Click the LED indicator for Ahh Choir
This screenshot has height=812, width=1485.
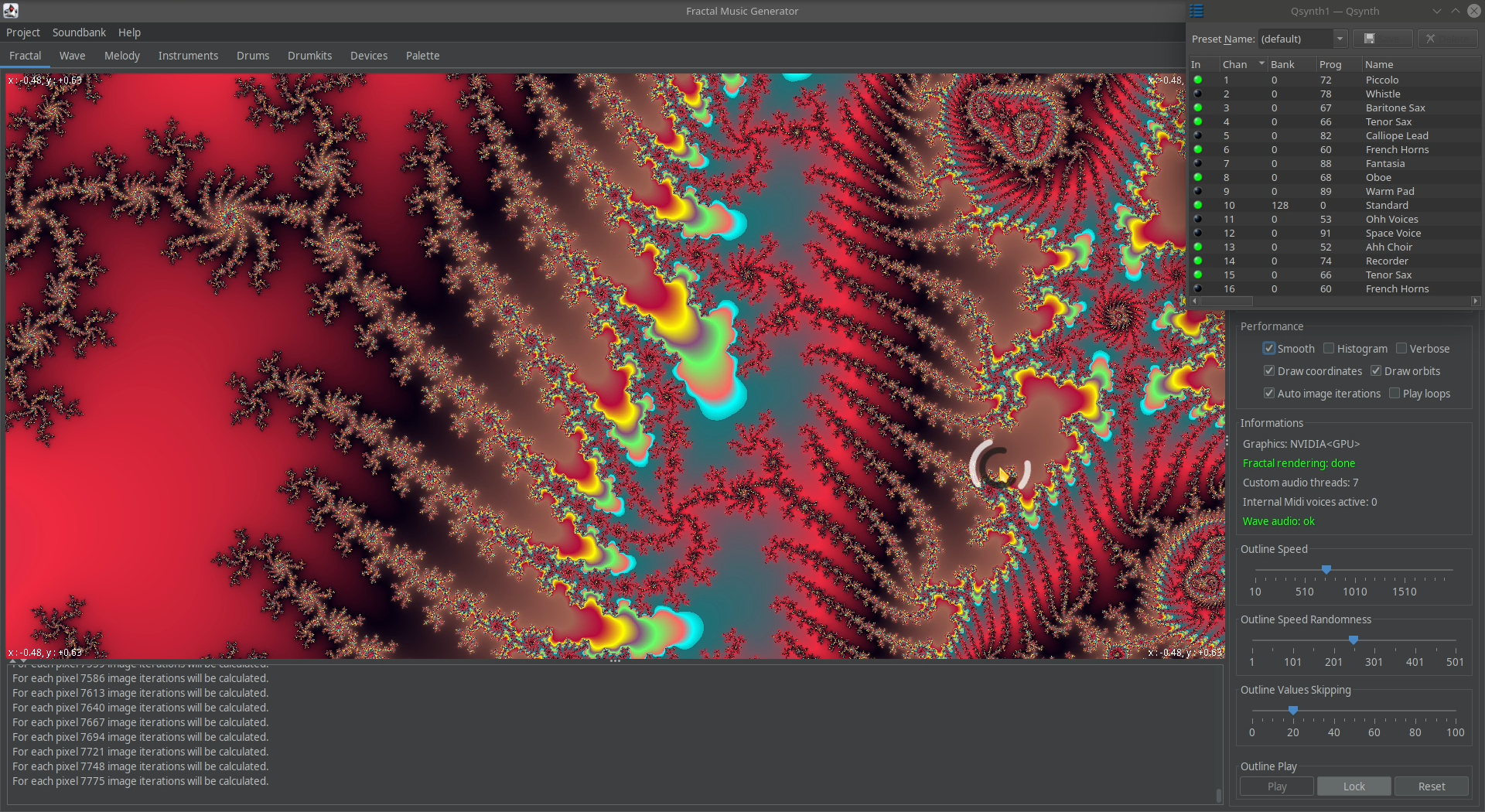pos(1198,247)
